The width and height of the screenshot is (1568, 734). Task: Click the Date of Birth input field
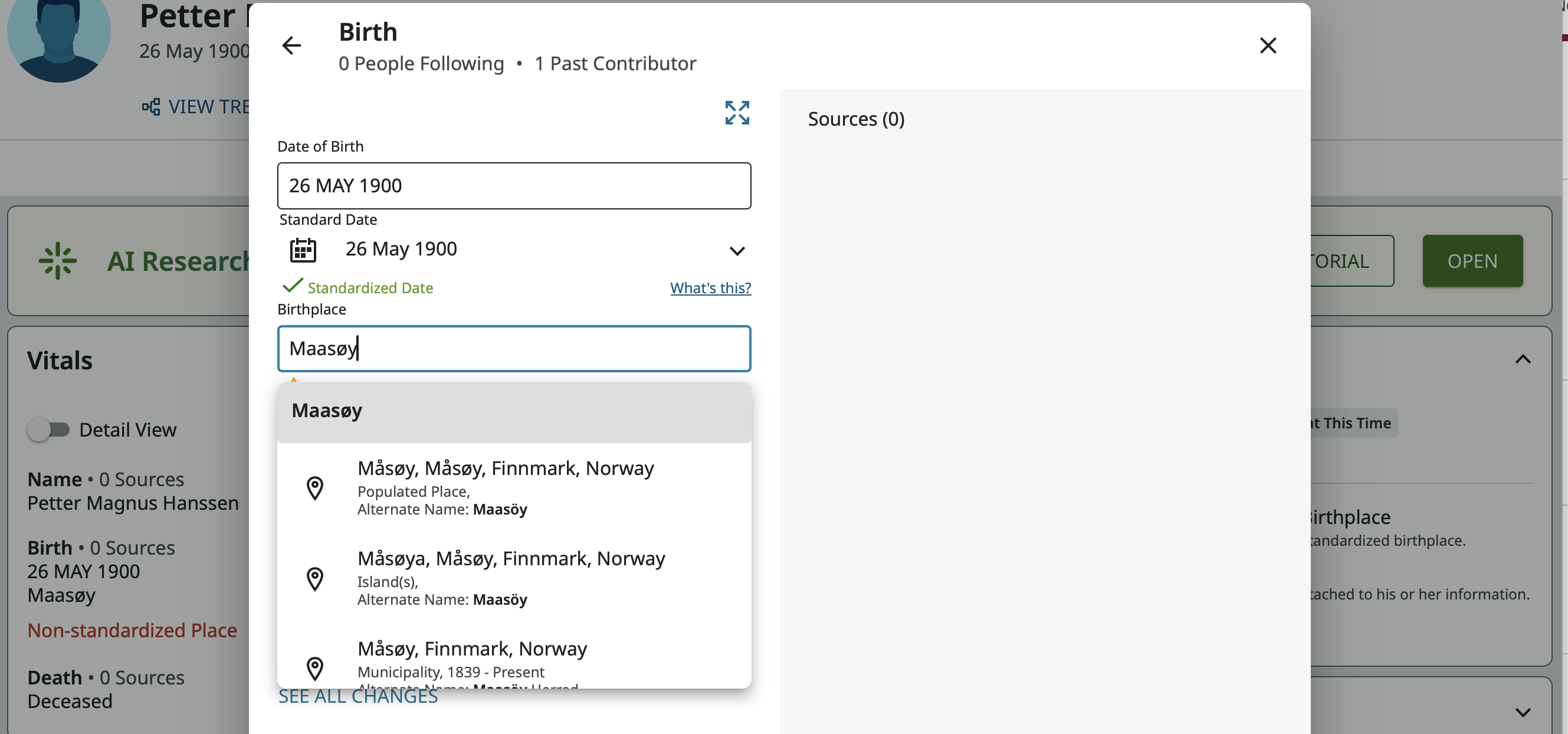[x=513, y=186]
